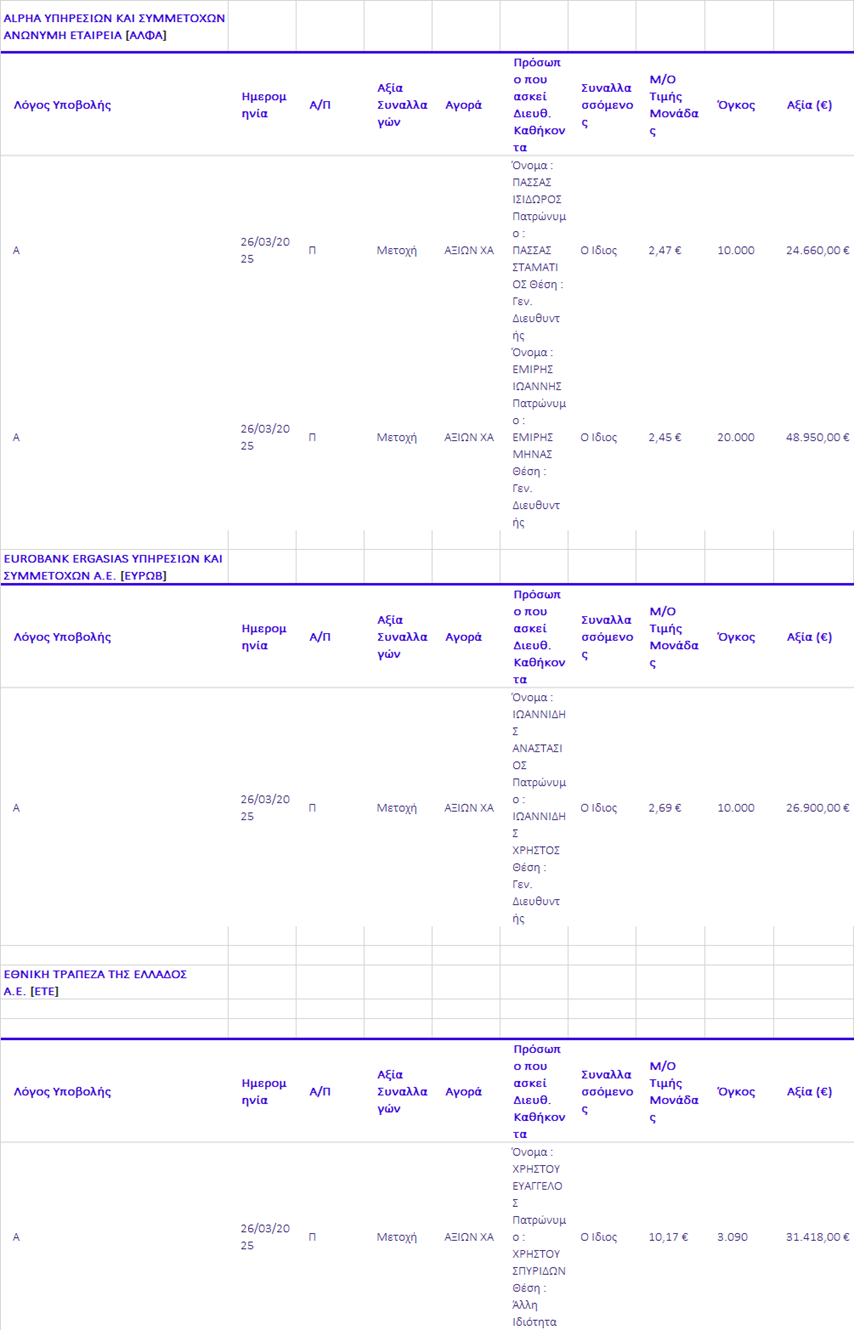The height and width of the screenshot is (1330, 854).
Task: Click Αξία (€) header in ΕΤΕ table
Action: tap(809, 1092)
